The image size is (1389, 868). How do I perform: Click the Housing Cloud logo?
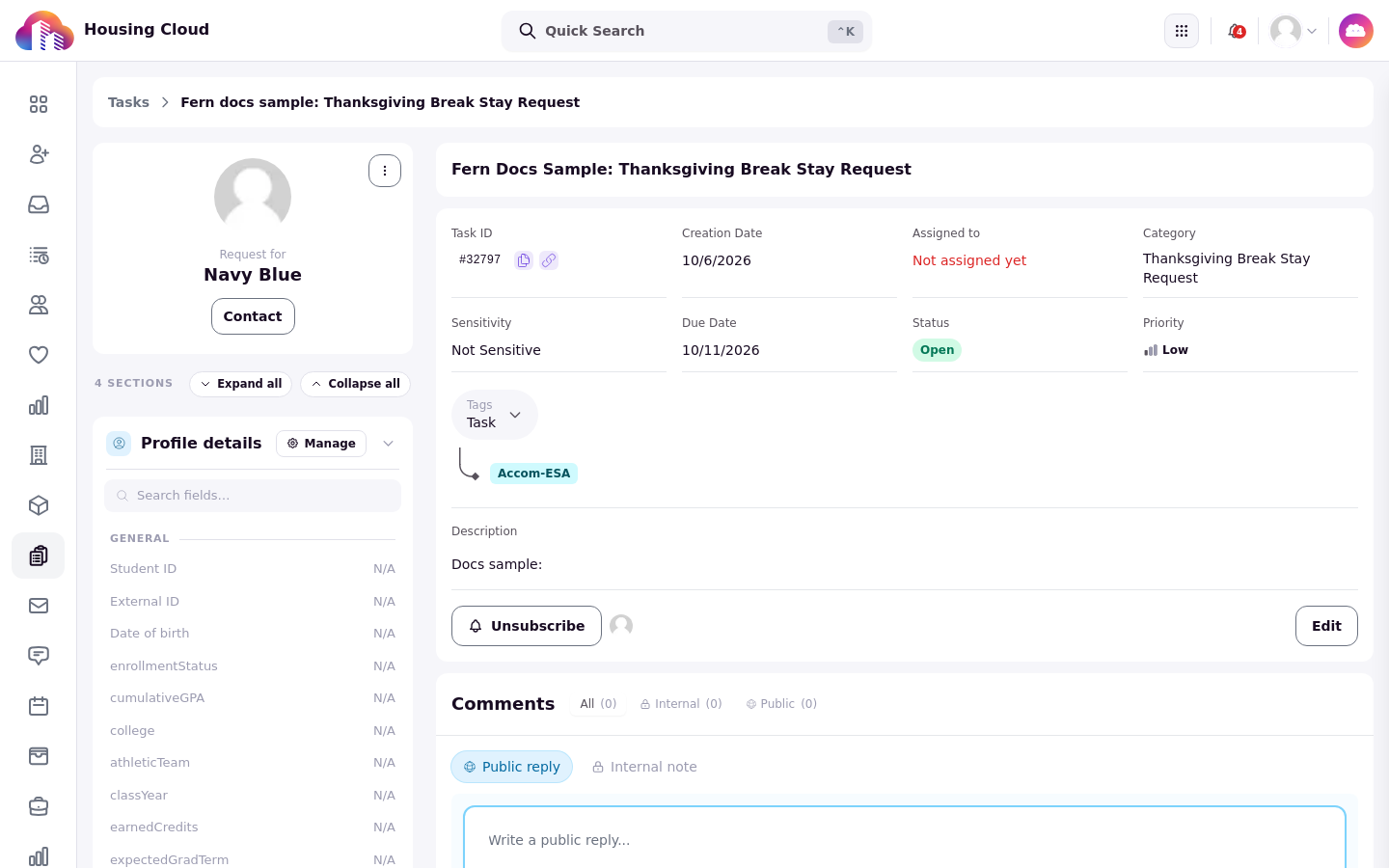tap(44, 31)
